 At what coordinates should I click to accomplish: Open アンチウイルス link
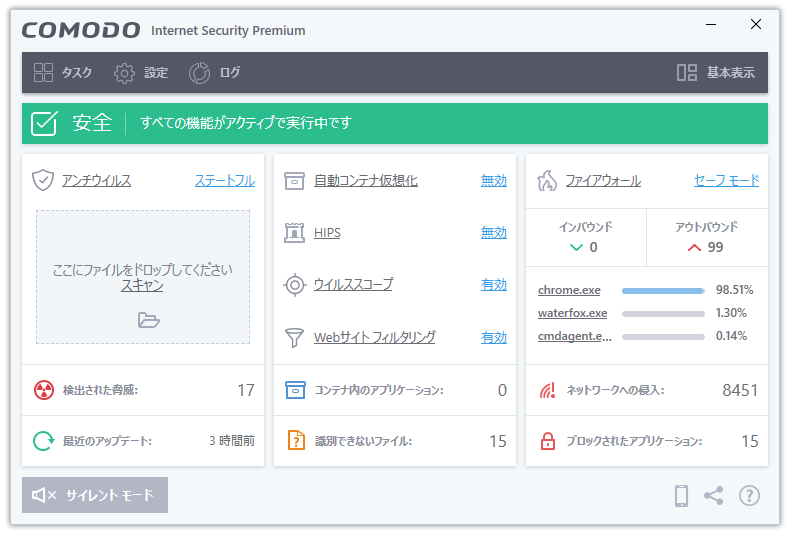tap(96, 180)
